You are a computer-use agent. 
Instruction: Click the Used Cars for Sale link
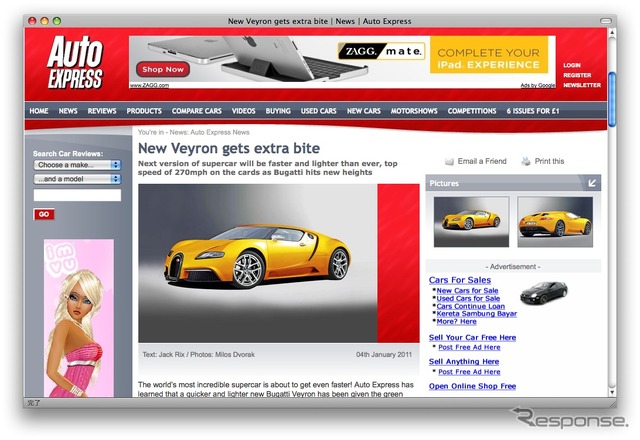pos(468,298)
